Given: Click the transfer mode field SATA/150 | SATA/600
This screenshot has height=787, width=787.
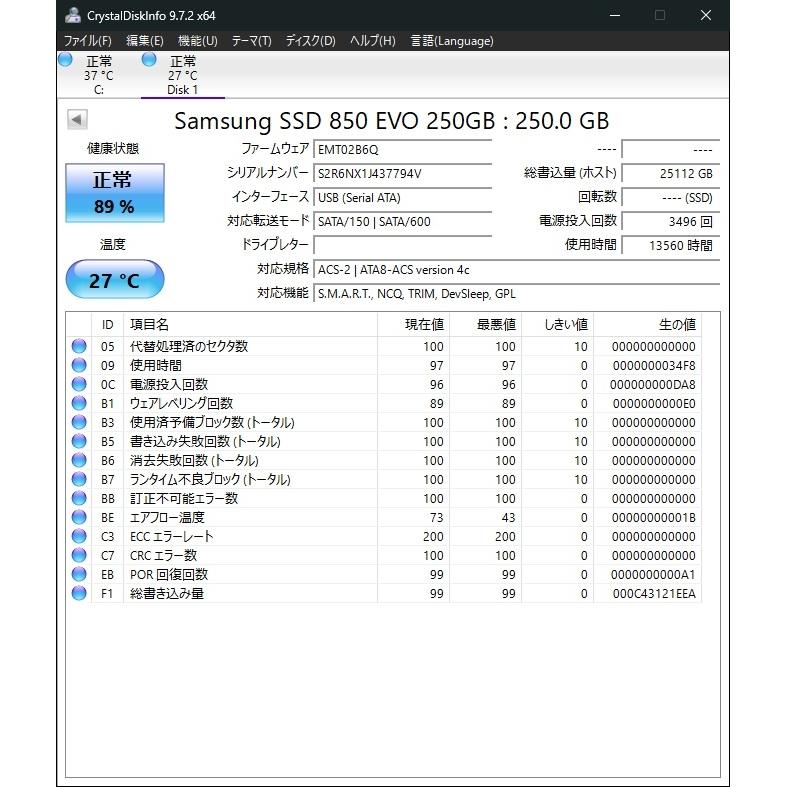Looking at the screenshot, I should point(403,221).
